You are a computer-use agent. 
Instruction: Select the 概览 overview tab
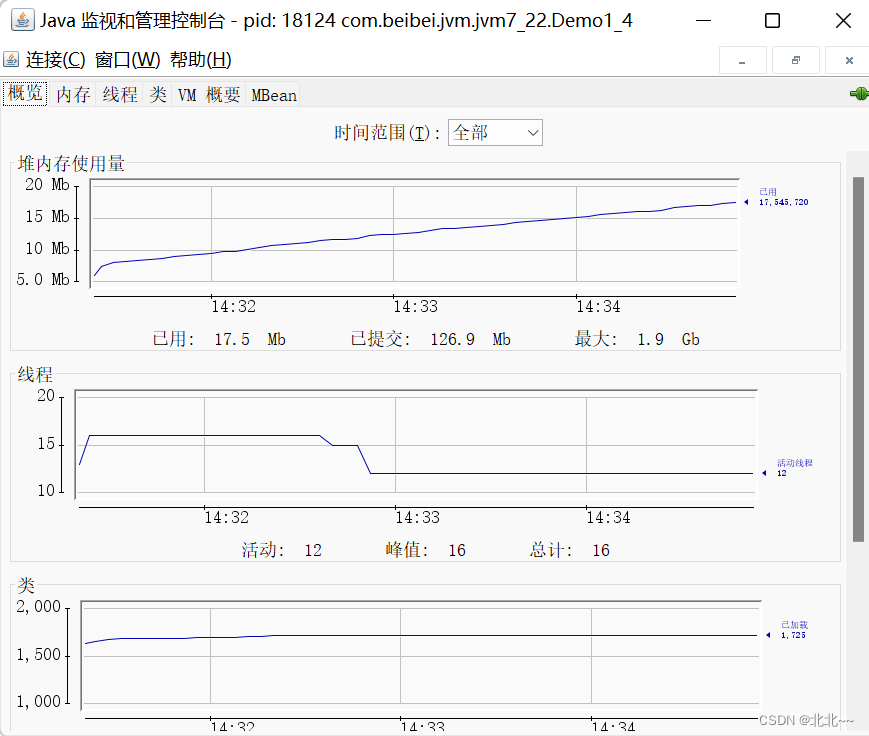coord(25,94)
